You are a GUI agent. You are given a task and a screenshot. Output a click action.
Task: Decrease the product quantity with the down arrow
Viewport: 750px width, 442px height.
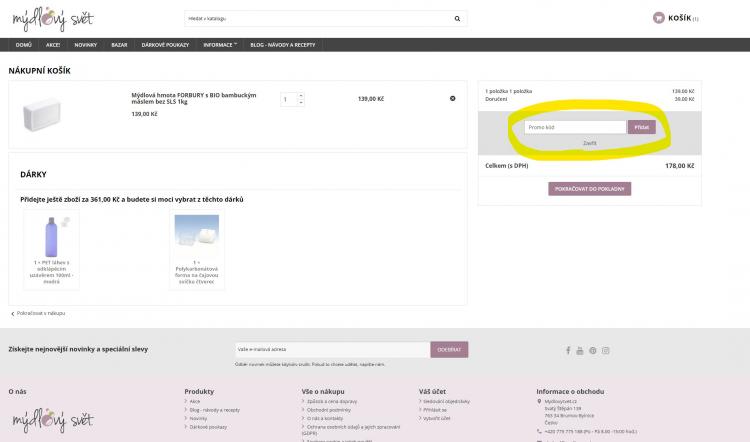[301, 102]
